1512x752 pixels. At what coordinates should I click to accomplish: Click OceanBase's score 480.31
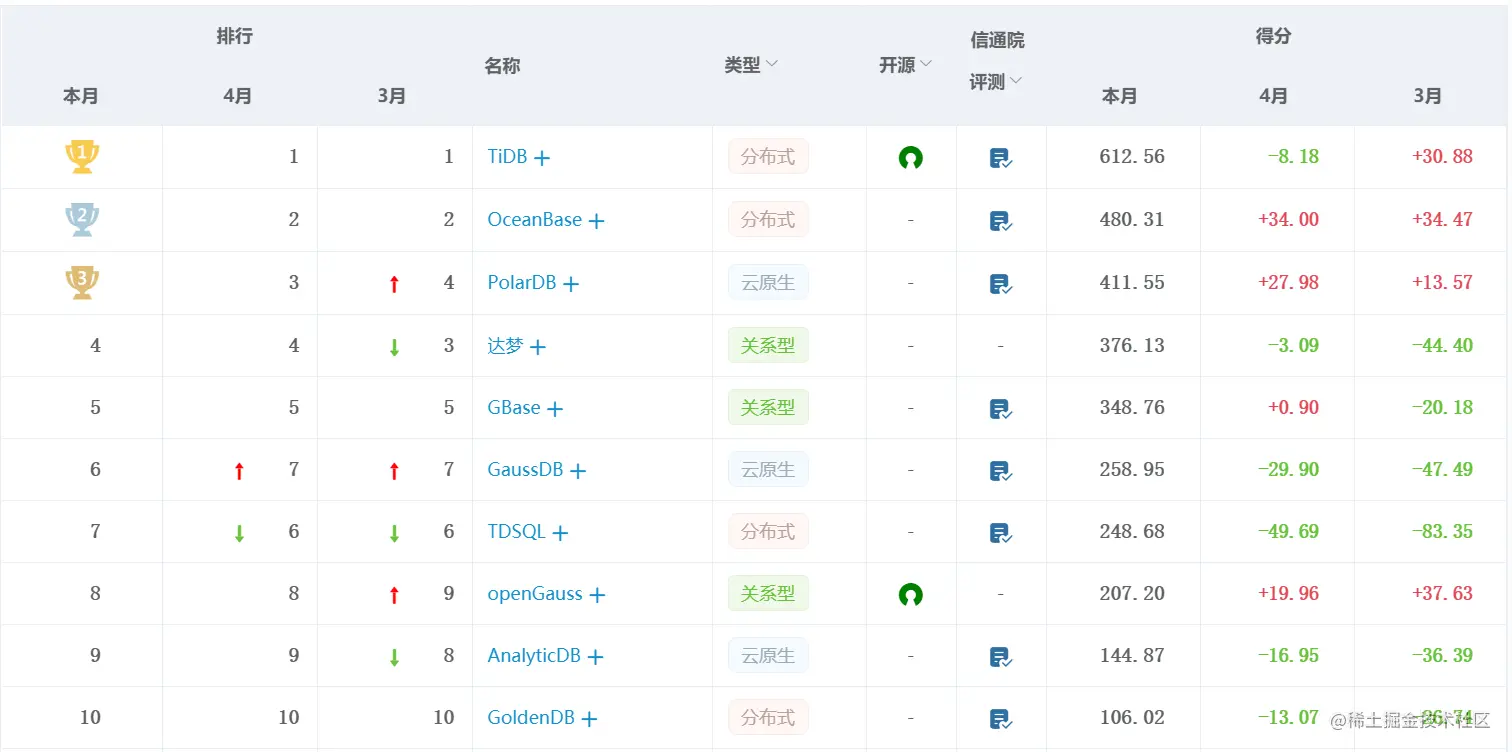[x=1132, y=219]
